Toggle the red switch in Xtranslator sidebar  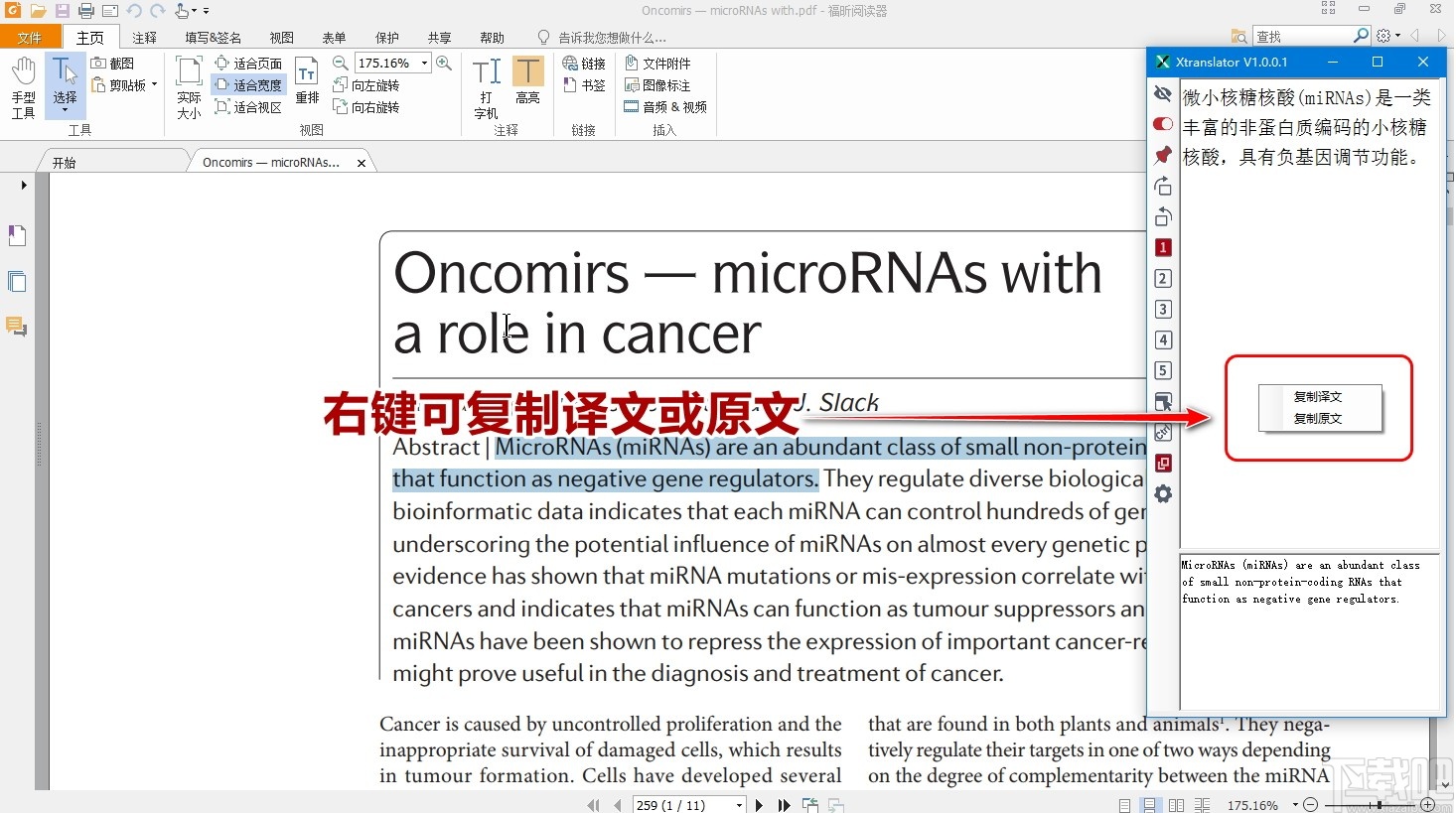pos(1163,124)
